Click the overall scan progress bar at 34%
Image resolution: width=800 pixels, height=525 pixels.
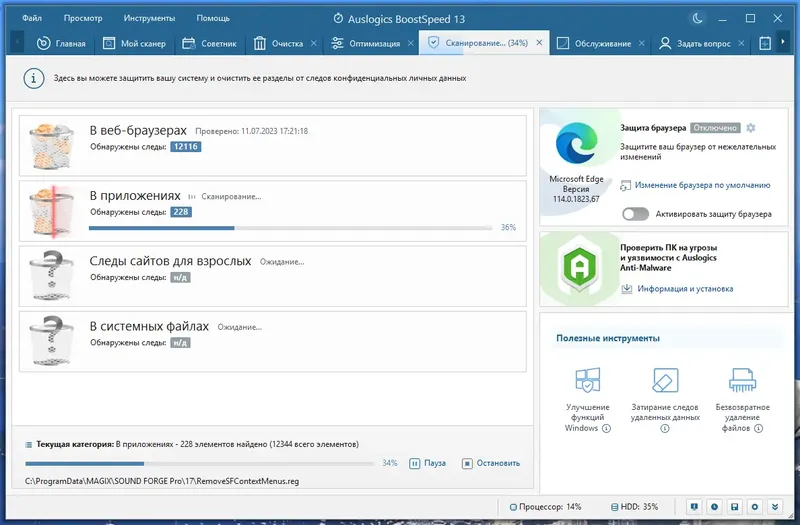(x=199, y=464)
